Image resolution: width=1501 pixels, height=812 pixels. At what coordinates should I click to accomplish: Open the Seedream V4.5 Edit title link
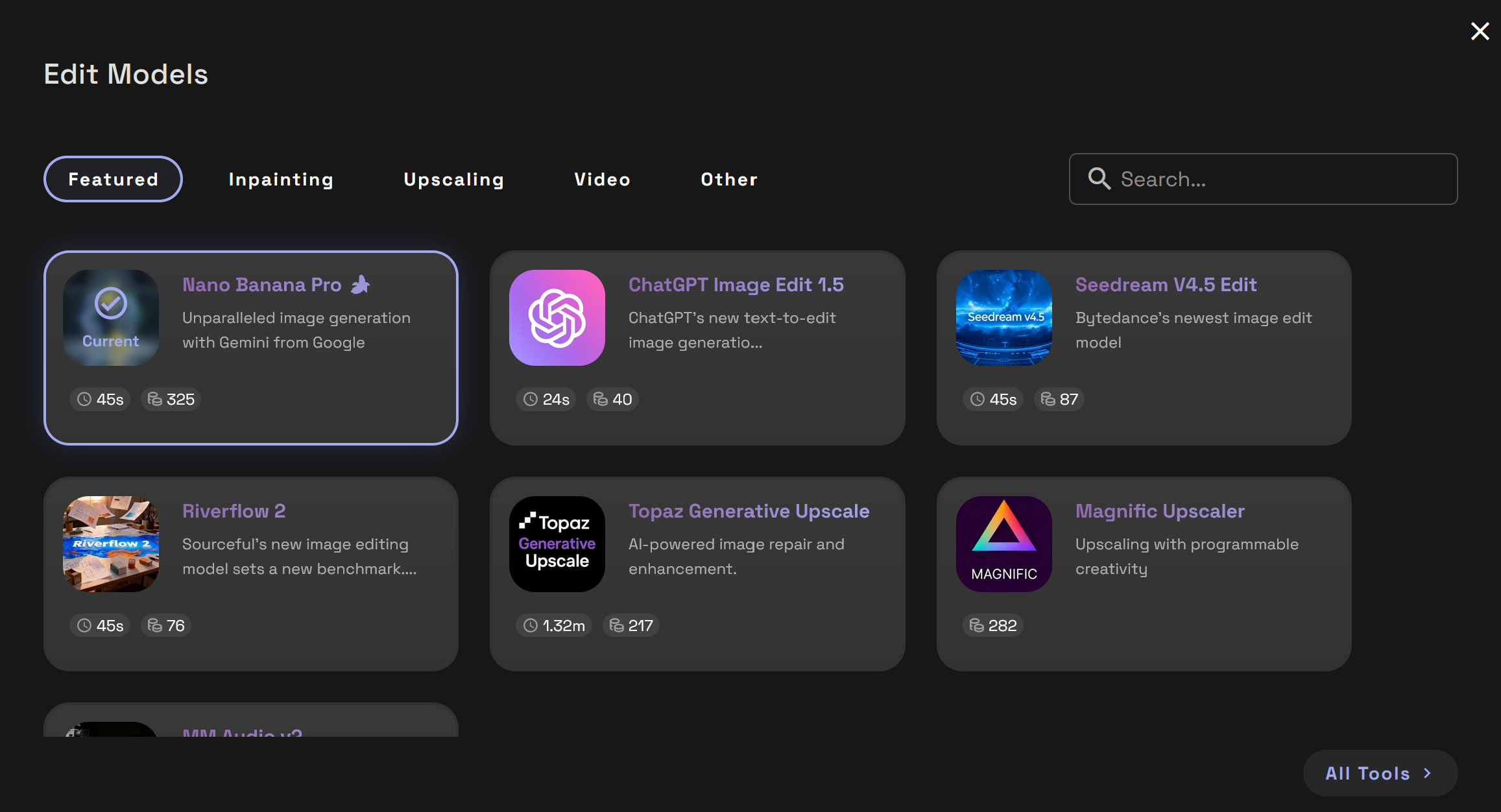click(x=1166, y=285)
